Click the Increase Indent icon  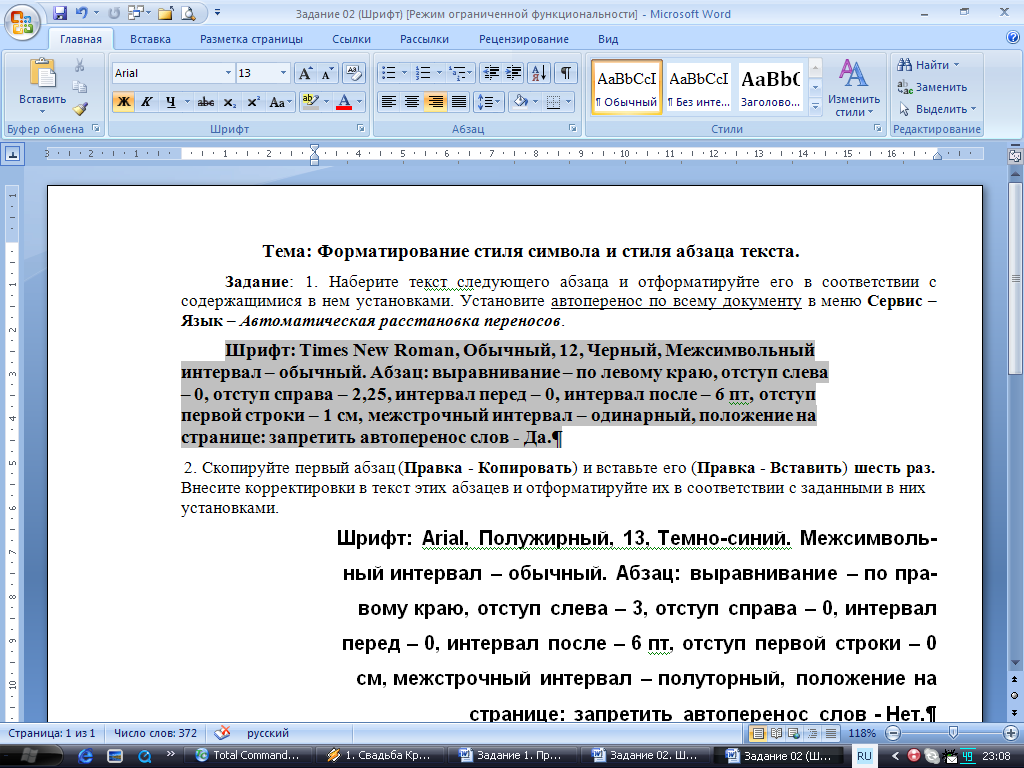tap(513, 73)
